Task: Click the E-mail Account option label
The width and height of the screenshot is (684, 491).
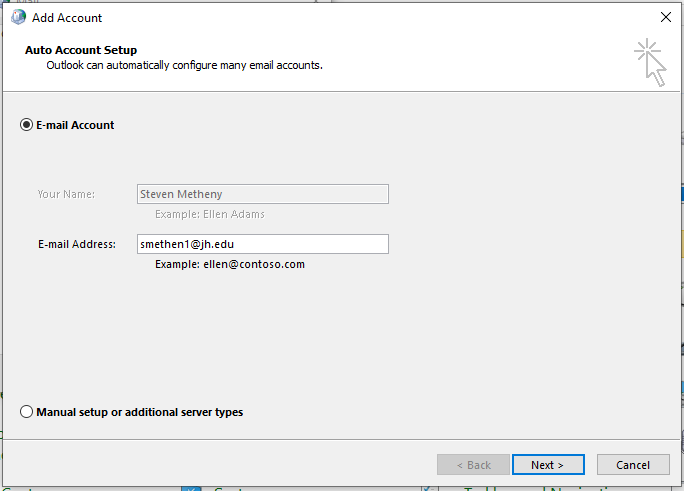Action: [x=75, y=125]
